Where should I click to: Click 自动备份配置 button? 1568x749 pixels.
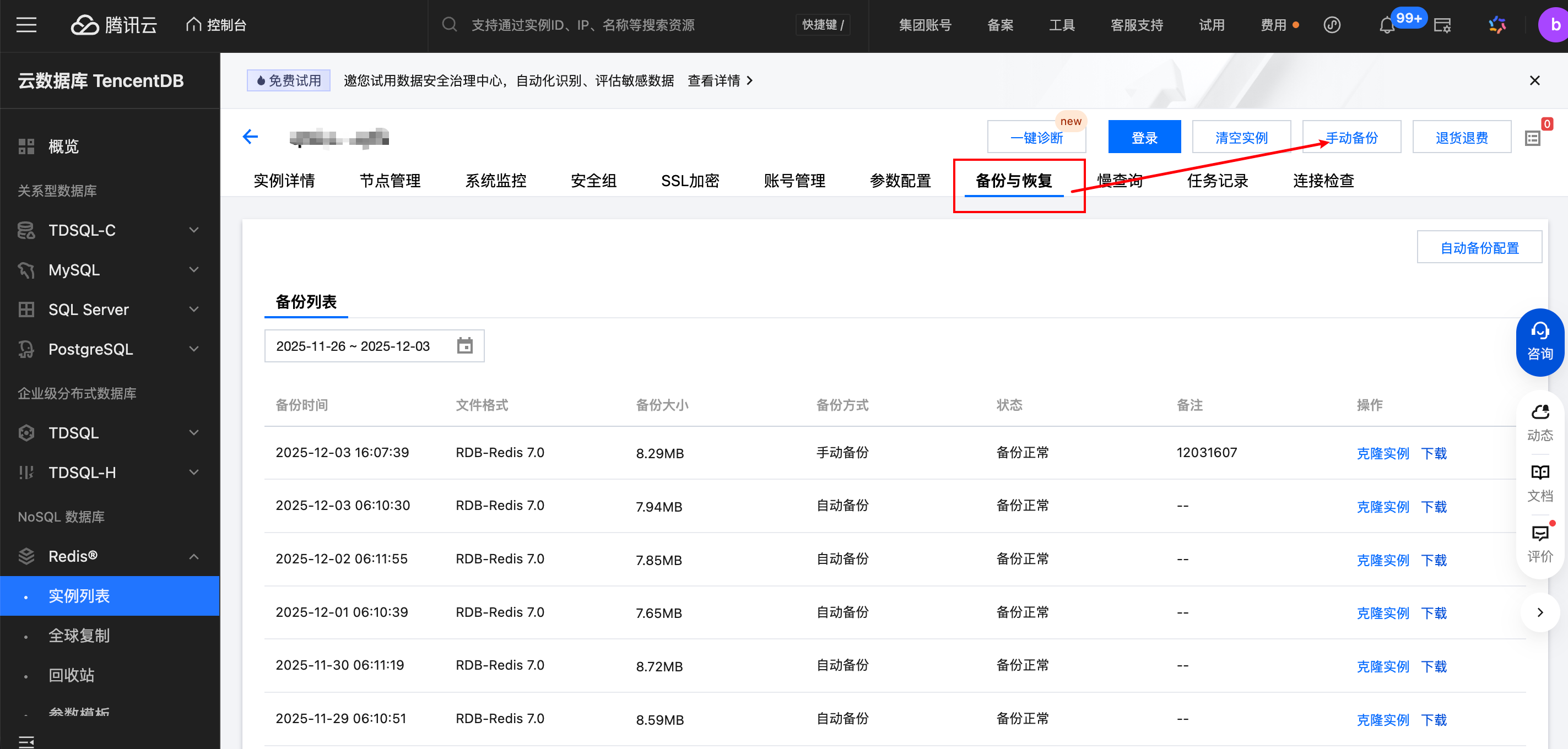[1479, 248]
